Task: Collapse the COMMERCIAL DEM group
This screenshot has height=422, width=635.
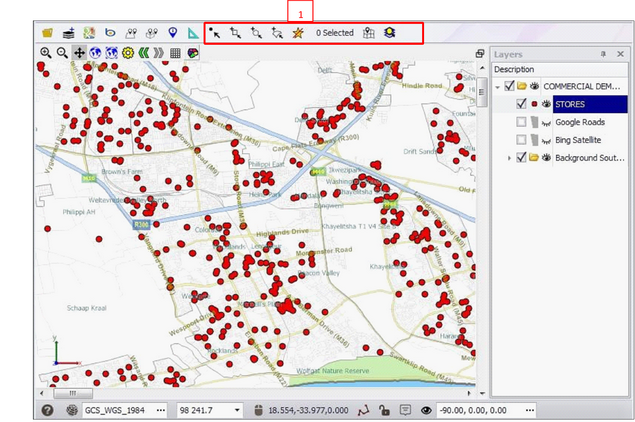Action: (498, 86)
